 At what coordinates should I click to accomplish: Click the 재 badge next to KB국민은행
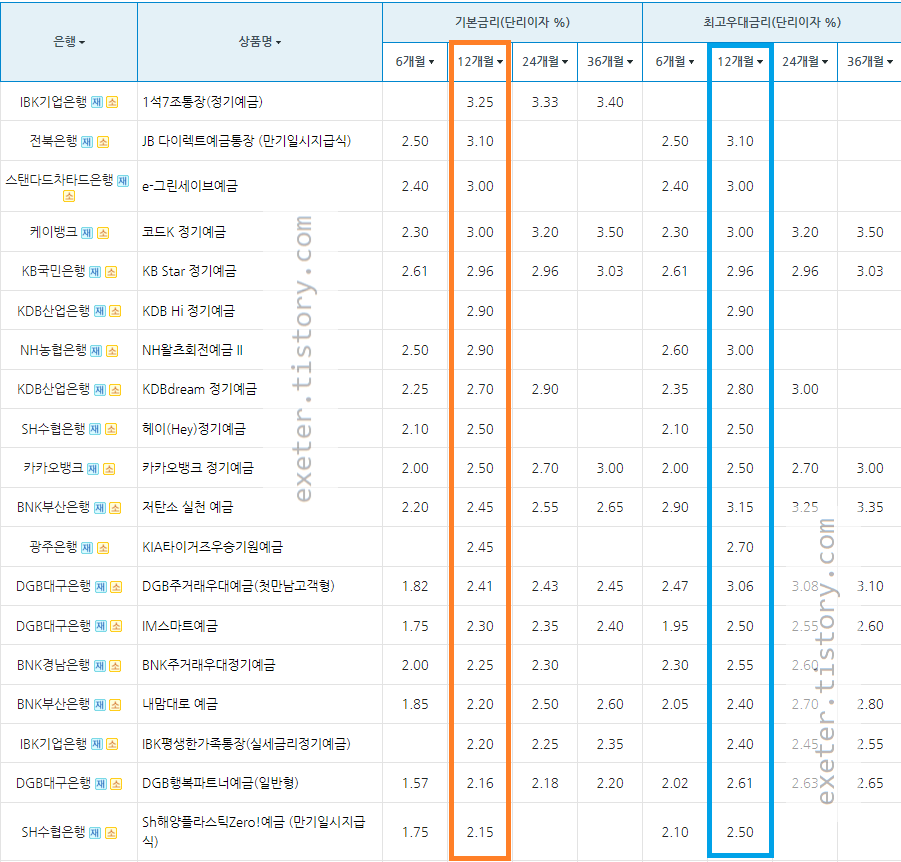(x=95, y=272)
